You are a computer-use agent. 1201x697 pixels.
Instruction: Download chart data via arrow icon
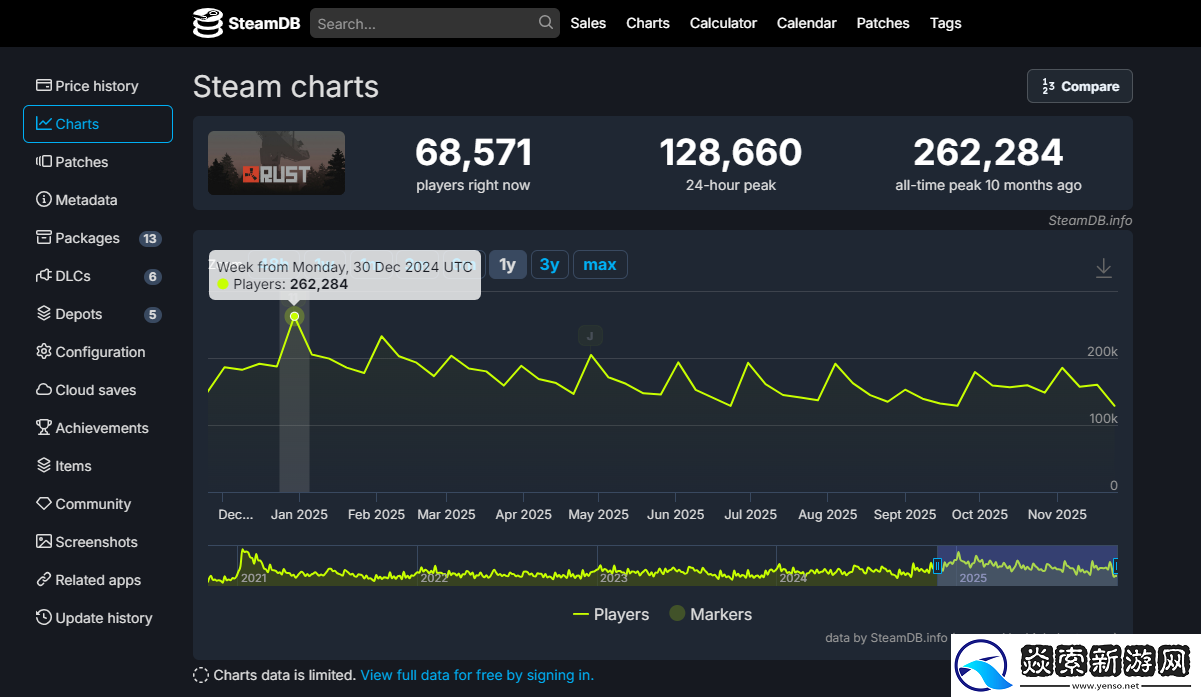[x=1103, y=268]
